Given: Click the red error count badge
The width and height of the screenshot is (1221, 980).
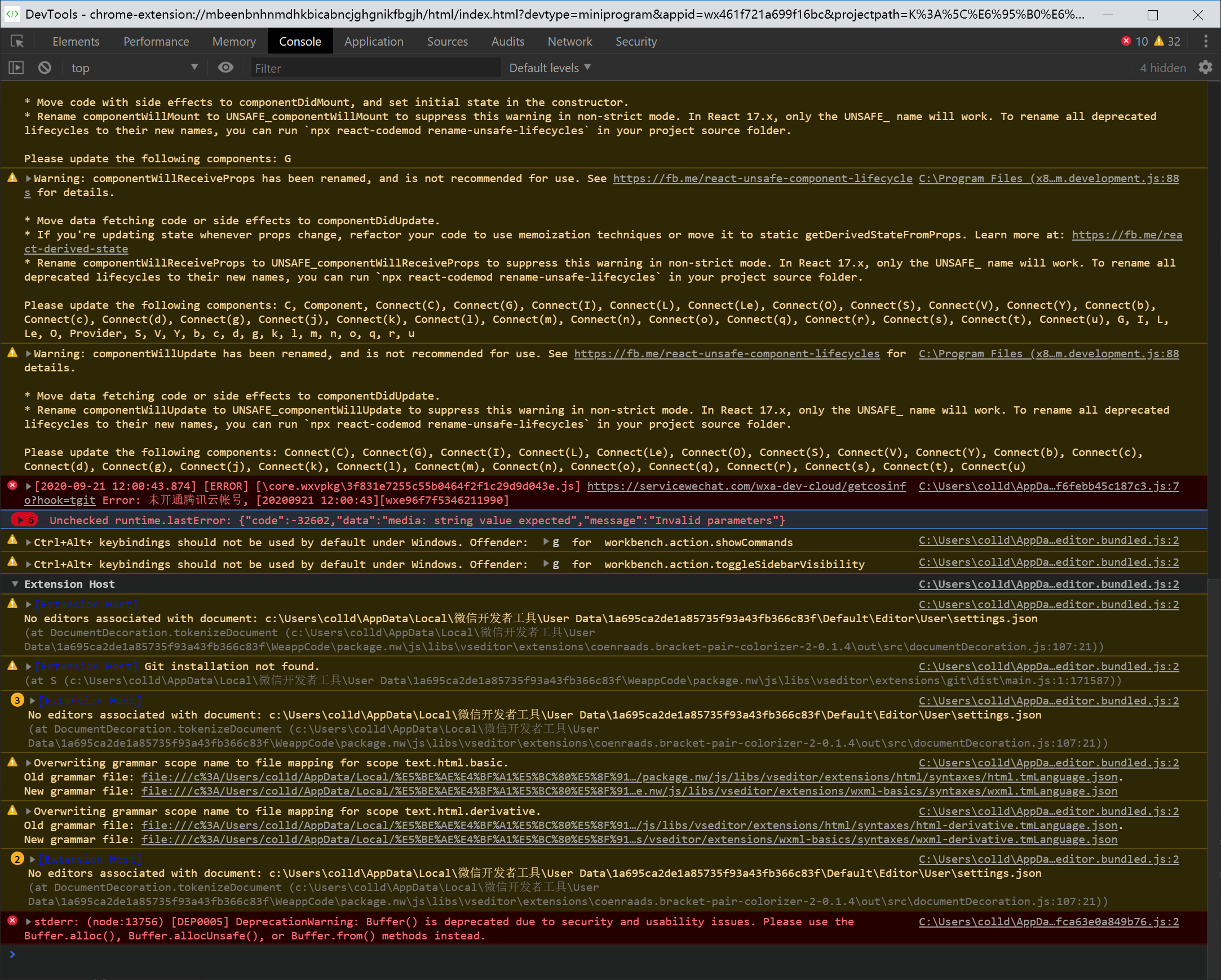Looking at the screenshot, I should tap(1134, 41).
